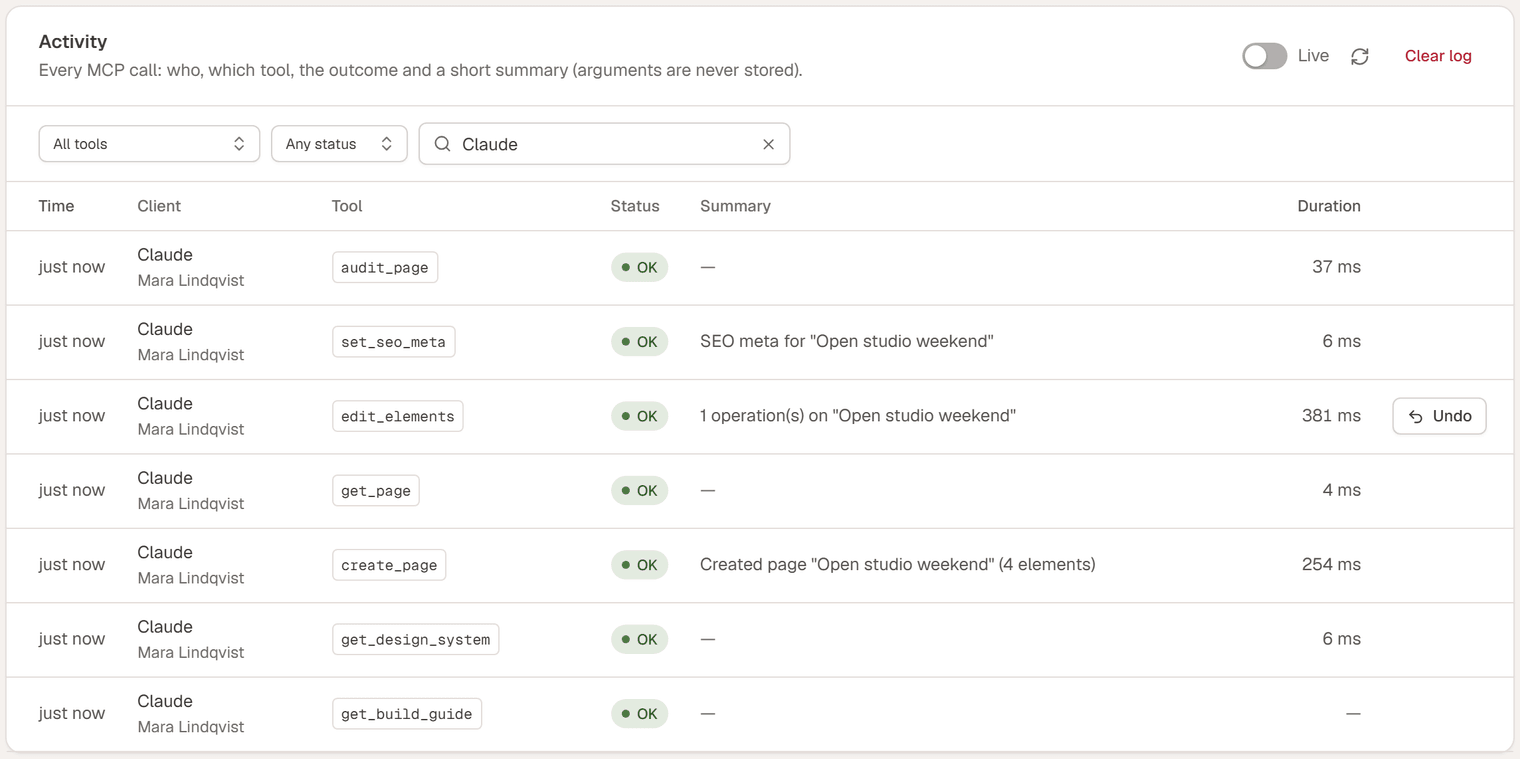The height and width of the screenshot is (759, 1520).
Task: Click Mara Lindqvist in the audit_page row
Action: click(x=190, y=281)
